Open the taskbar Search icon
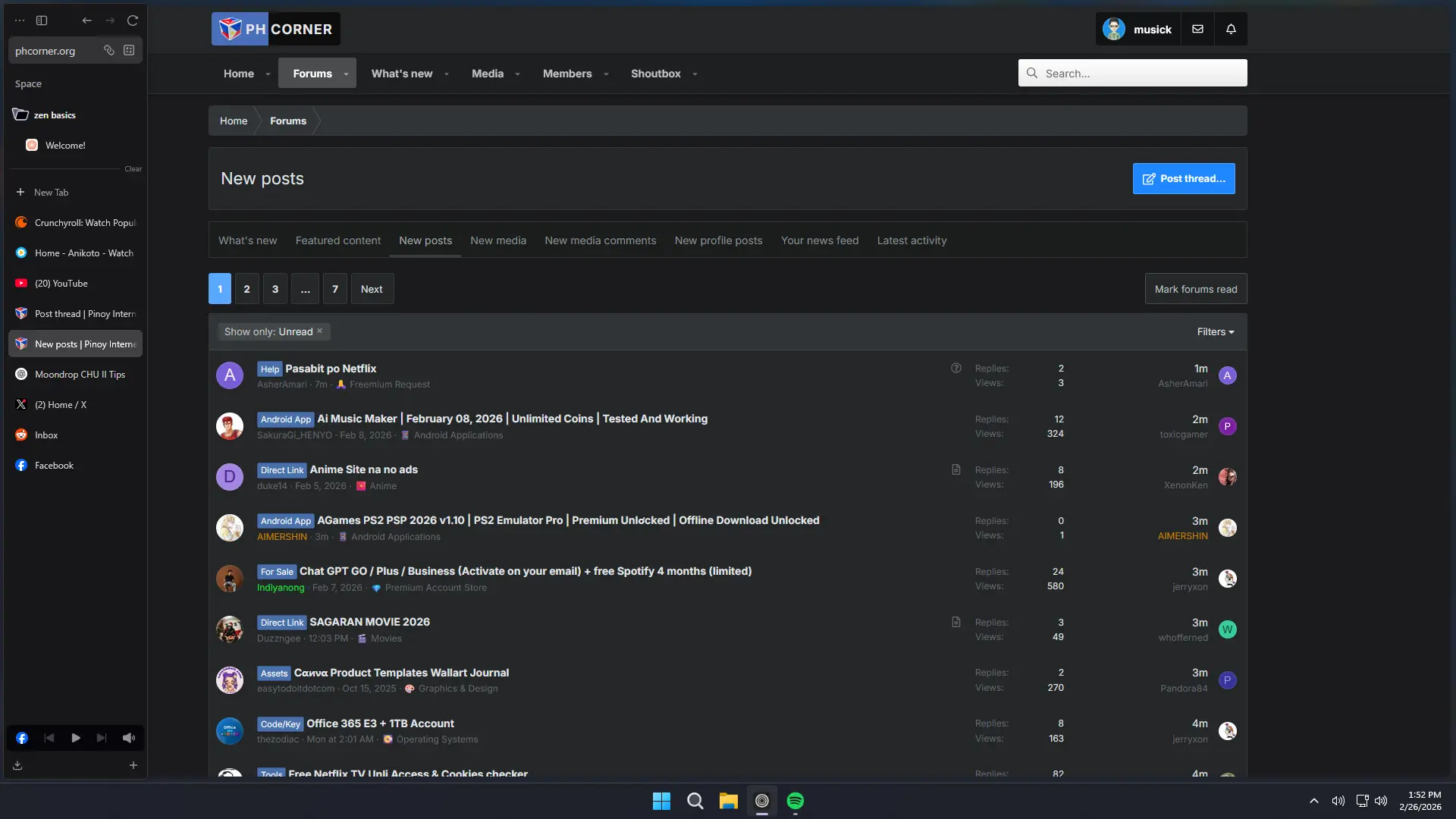 click(x=695, y=801)
